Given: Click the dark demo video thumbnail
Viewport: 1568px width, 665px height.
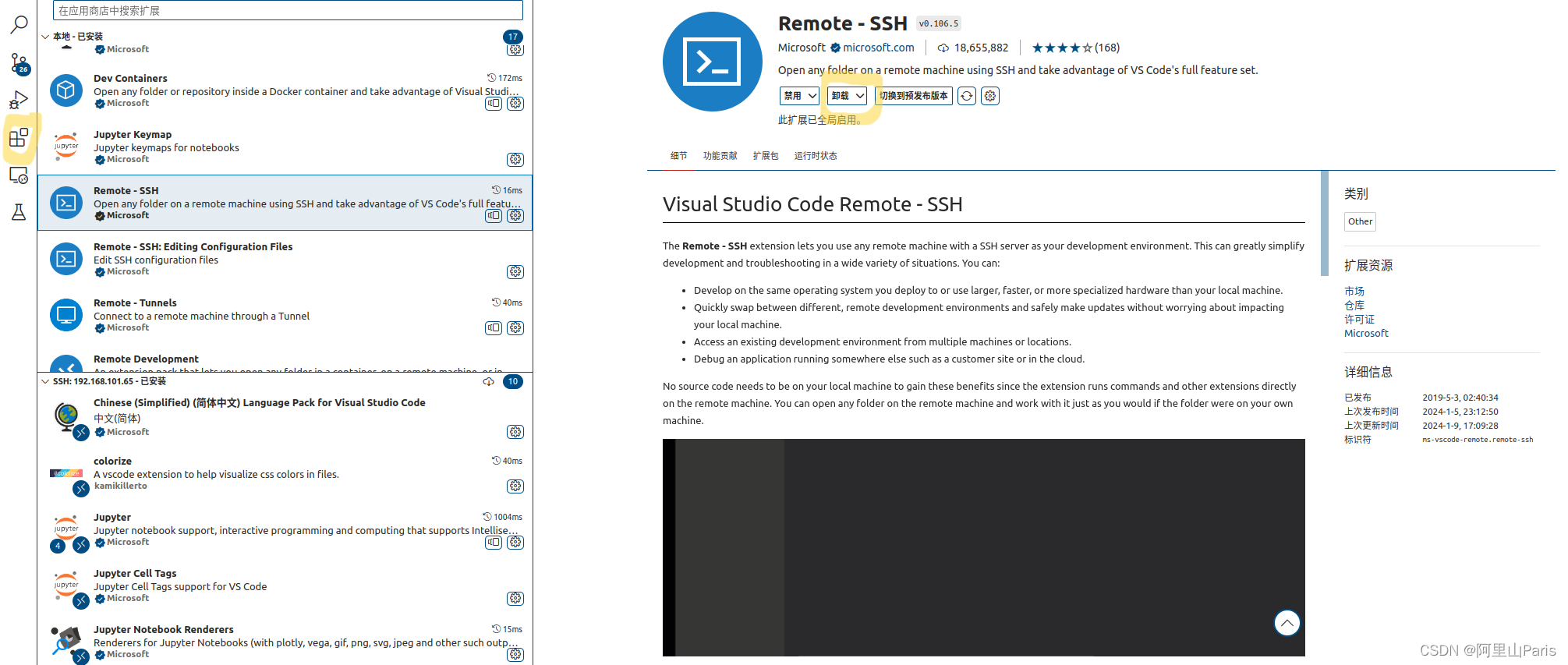Looking at the screenshot, I should click(984, 547).
